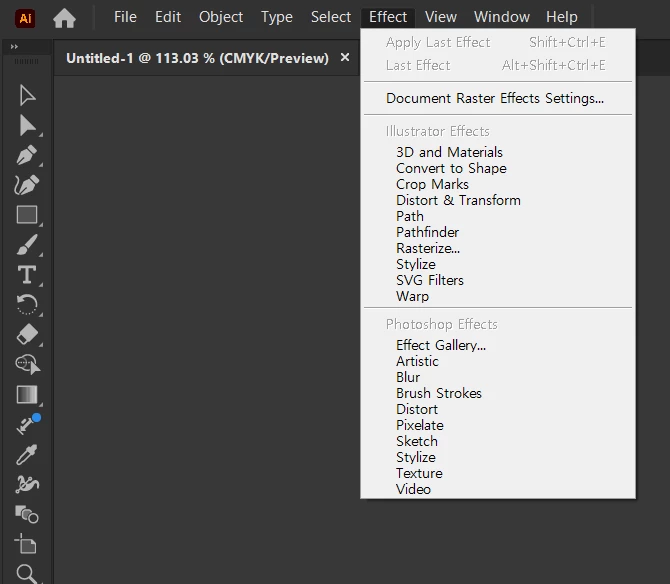This screenshot has height=584, width=670.
Task: Open the Help menu
Action: (561, 17)
